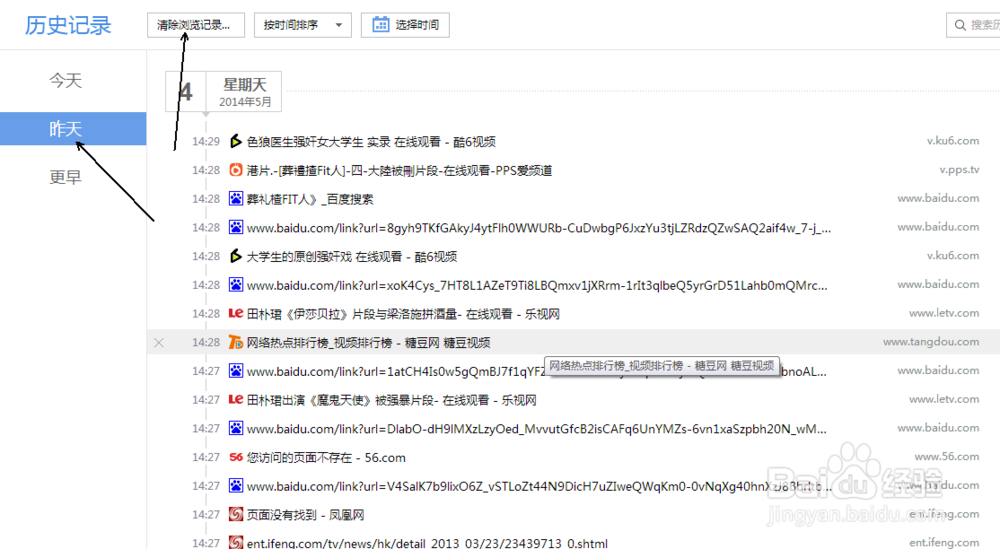Click the www.letv.com domain on 《伊莎贝拉》 row
This screenshot has height=549, width=1000.
tap(944, 313)
